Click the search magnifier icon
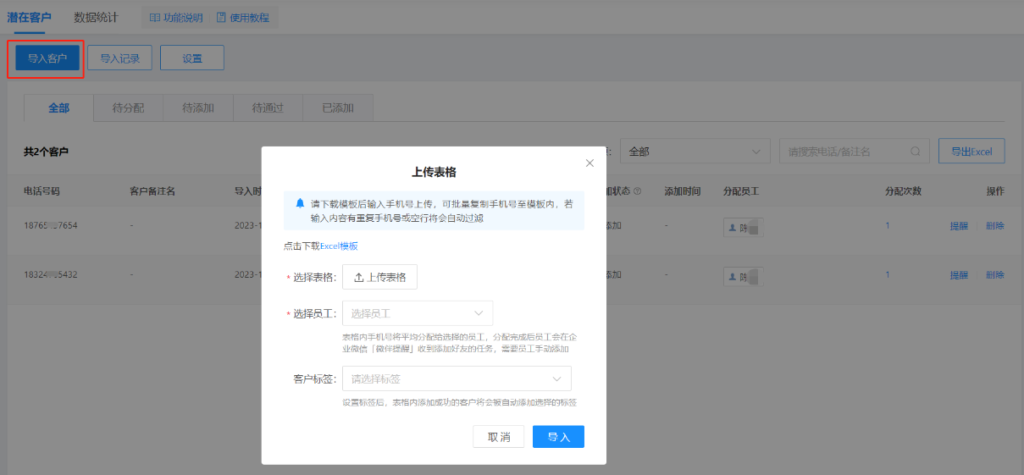The height and width of the screenshot is (475, 1024). [916, 151]
